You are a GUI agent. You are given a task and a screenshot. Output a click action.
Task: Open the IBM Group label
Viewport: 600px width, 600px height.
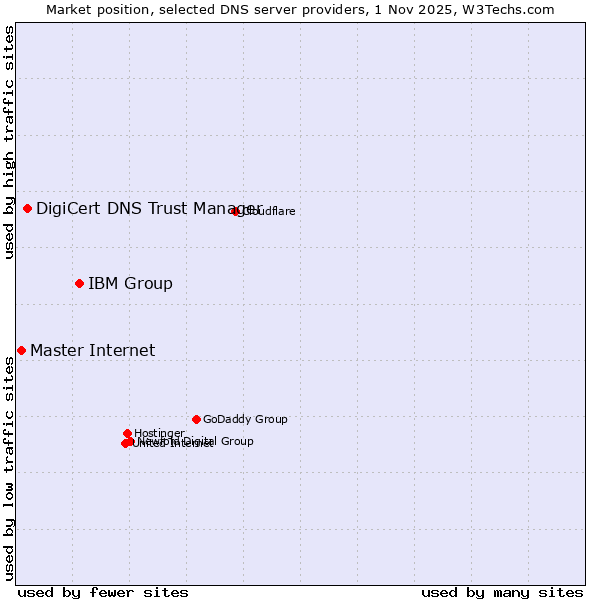tap(130, 283)
